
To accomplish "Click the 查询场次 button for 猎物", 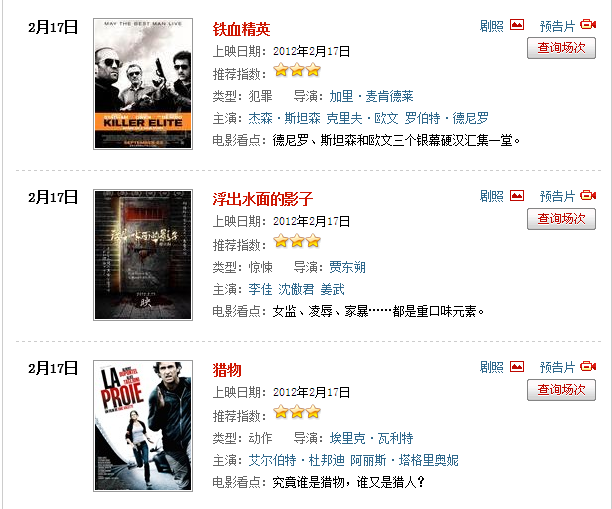I will [561, 390].
